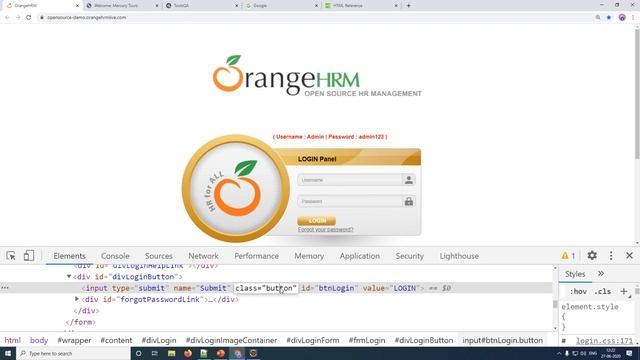Open the browser profile avatar

pyautogui.click(x=622, y=18)
